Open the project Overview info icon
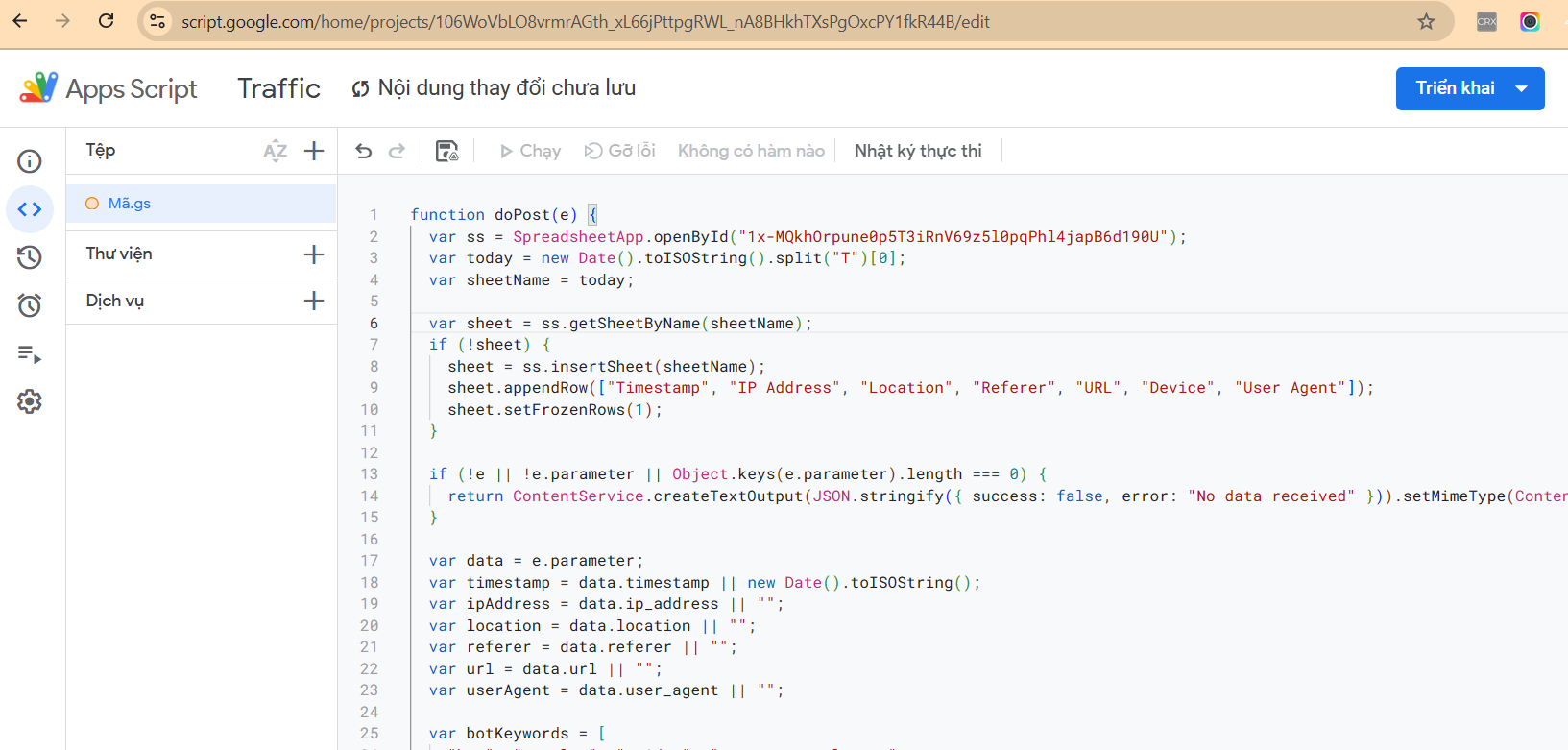Image resolution: width=1568 pixels, height=750 pixels. (x=30, y=160)
